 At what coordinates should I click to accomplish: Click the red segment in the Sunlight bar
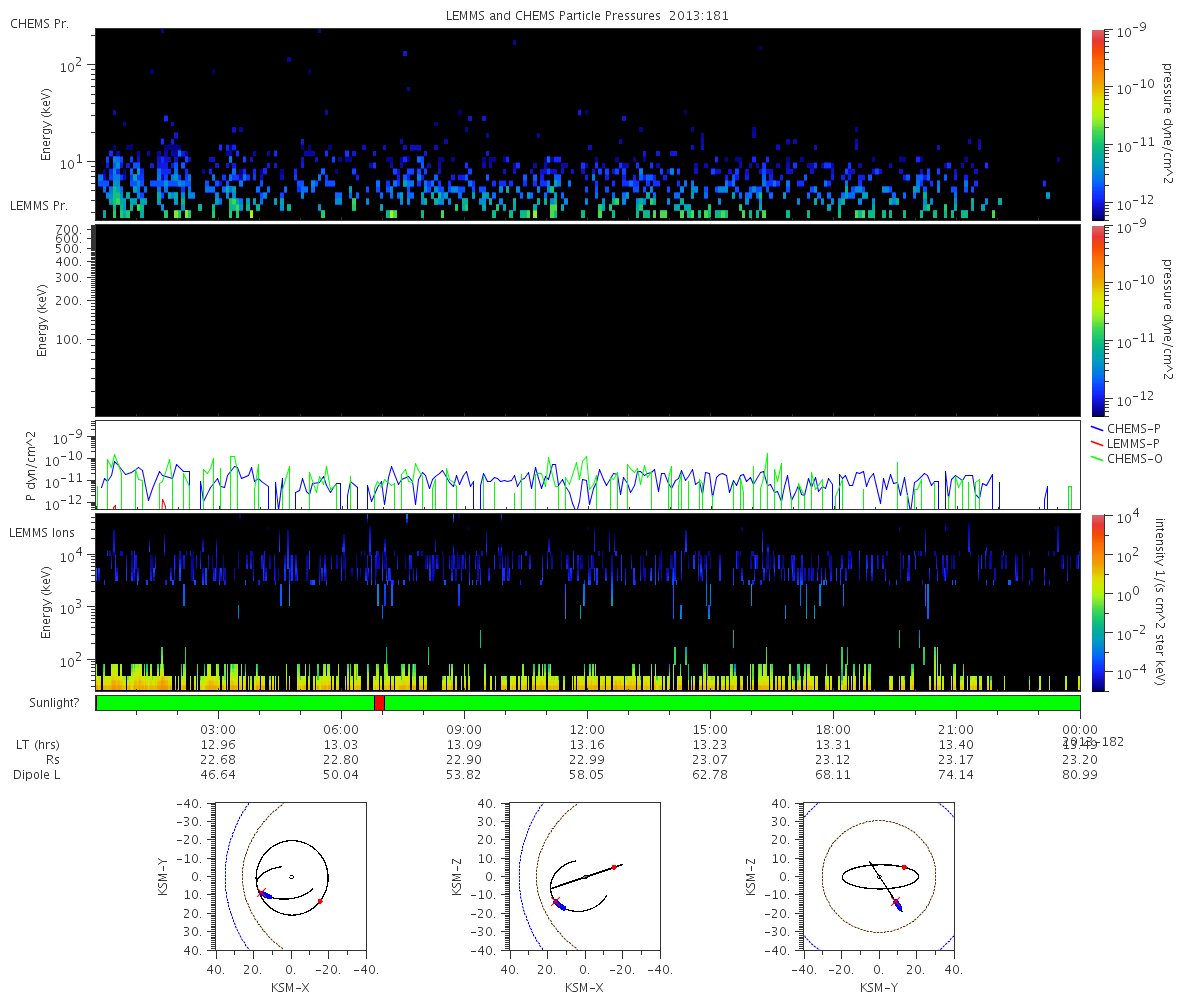(379, 703)
